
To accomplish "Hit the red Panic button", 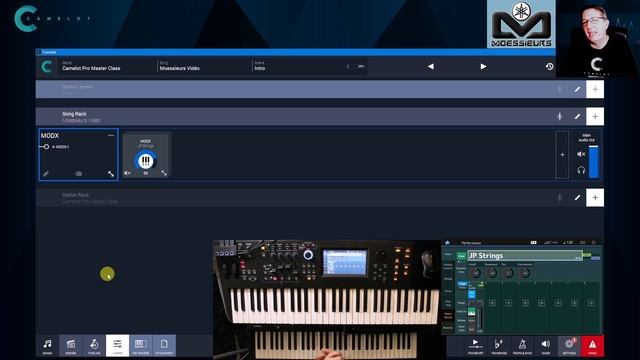I will point(592,346).
